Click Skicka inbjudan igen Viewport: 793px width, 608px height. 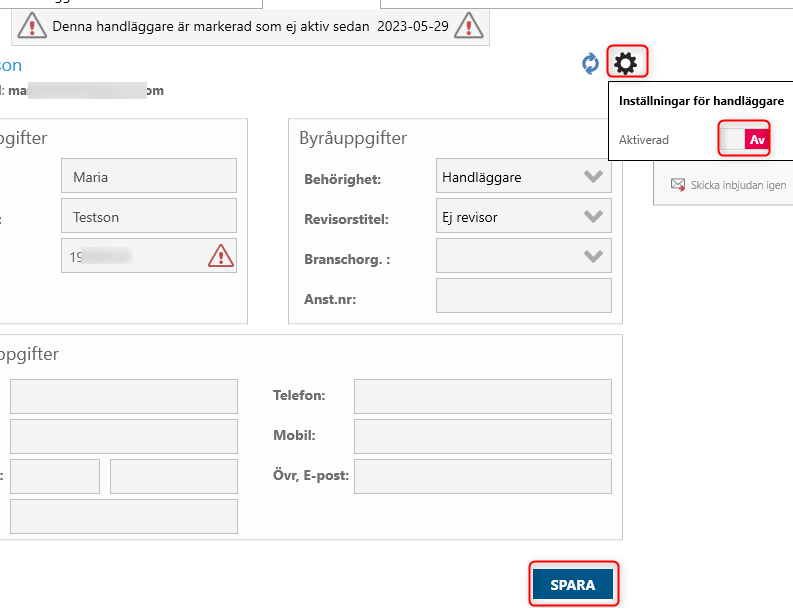pos(738,185)
